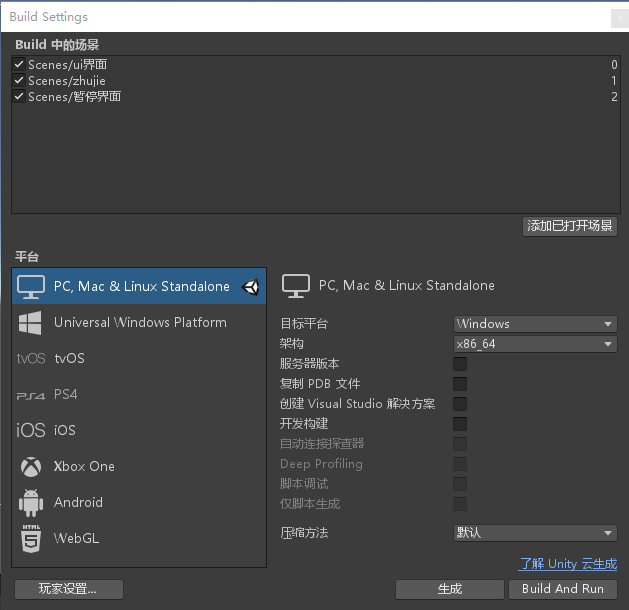This screenshot has height=610, width=629.
Task: Click the monitor icon in the right settings header
Action: click(x=296, y=286)
